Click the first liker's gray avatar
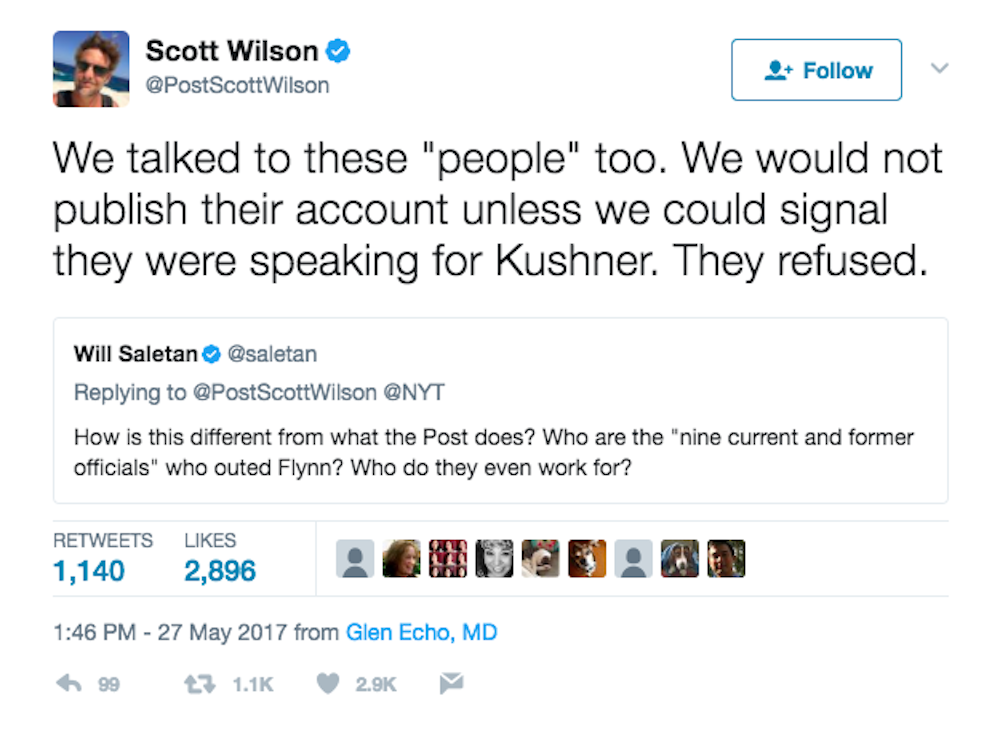Viewport: 1000px width, 741px height. pos(356,559)
